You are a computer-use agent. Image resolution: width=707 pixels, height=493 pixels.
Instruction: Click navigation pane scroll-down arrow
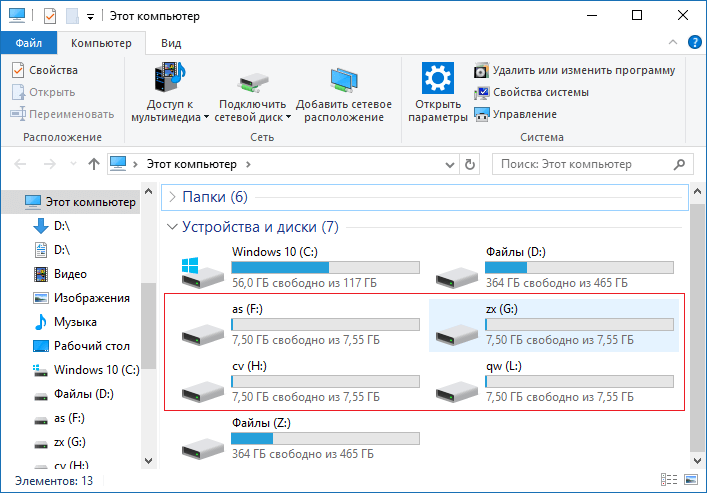coord(148,461)
